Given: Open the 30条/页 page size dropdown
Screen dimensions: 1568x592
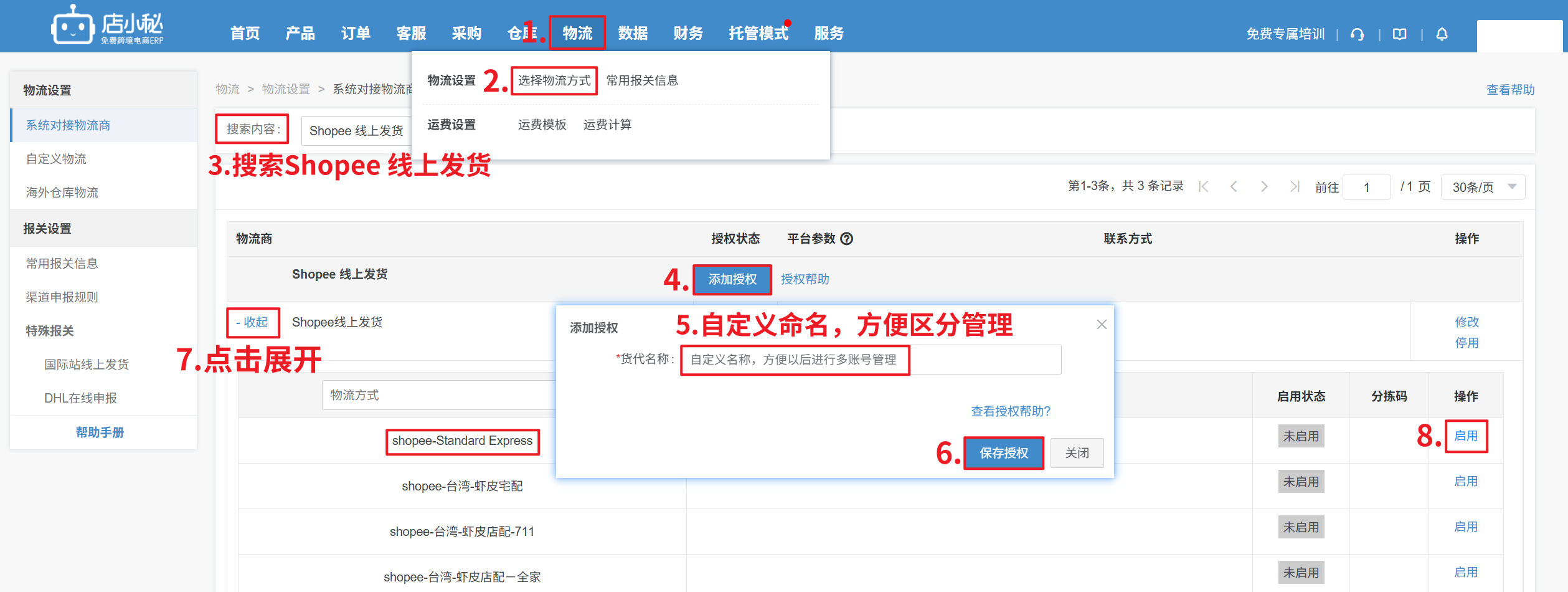Looking at the screenshot, I should click(1482, 187).
